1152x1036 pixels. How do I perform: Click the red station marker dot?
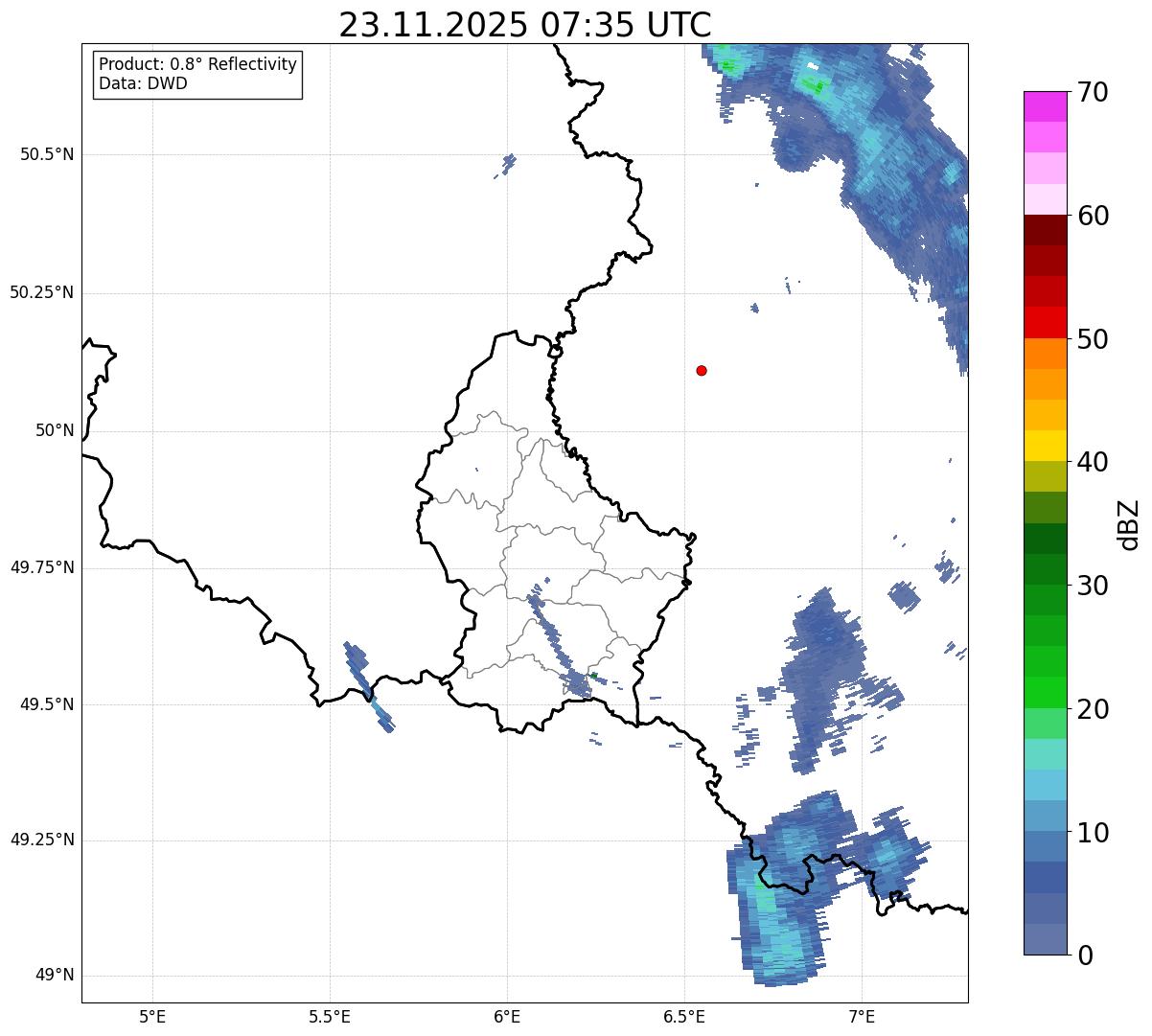(702, 370)
